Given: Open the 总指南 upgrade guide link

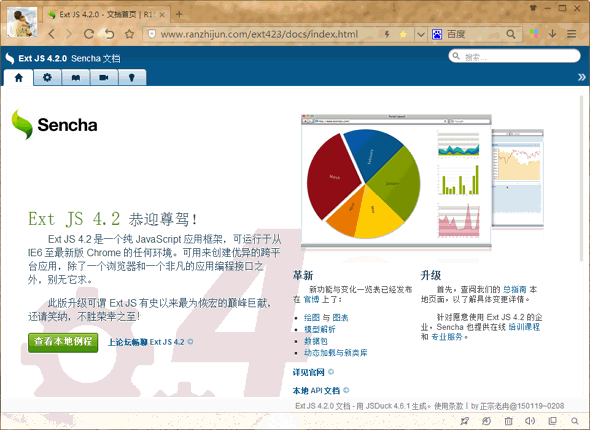Looking at the screenshot, I should [x=515, y=289].
